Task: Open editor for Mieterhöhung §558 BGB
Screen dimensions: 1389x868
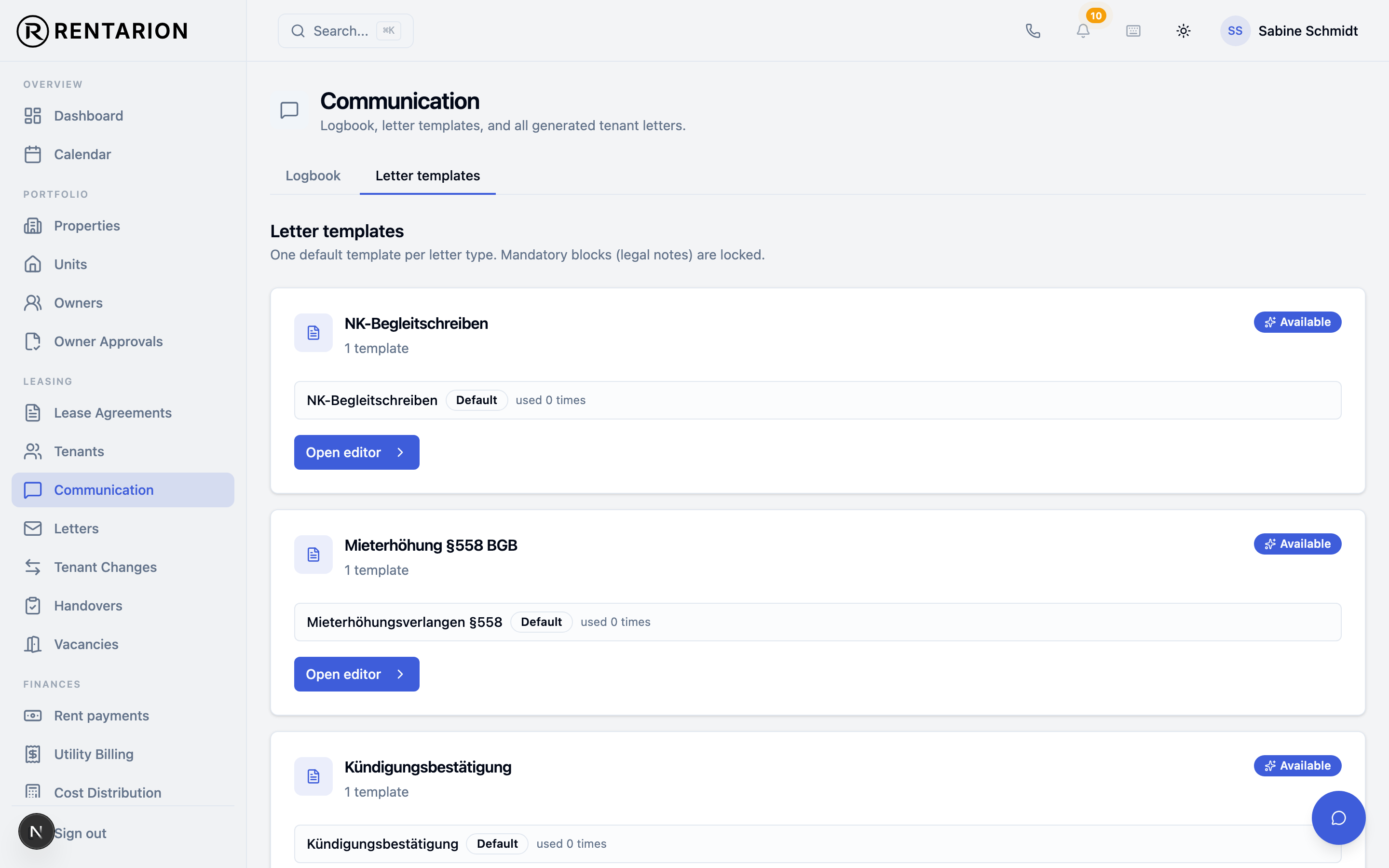Action: [x=356, y=674]
